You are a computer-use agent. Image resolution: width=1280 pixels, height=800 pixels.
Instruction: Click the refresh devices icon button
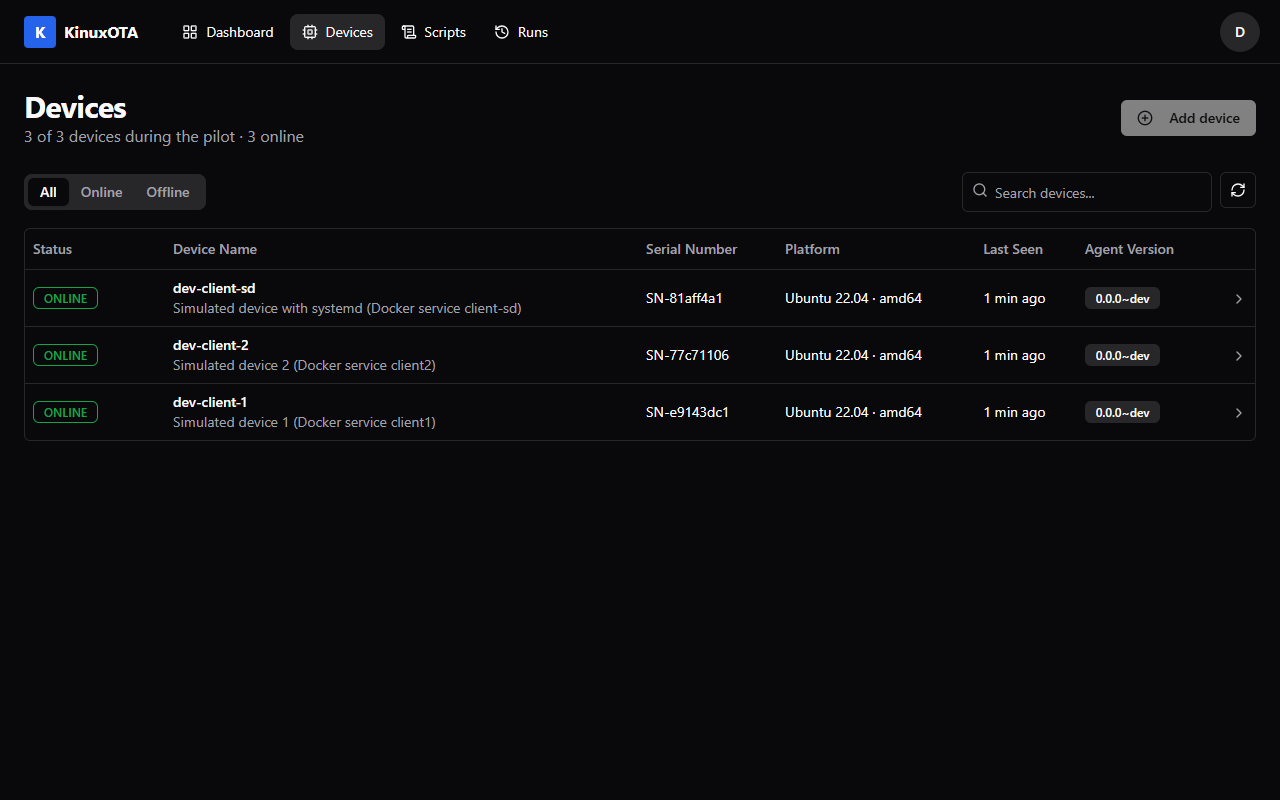[1238, 190]
